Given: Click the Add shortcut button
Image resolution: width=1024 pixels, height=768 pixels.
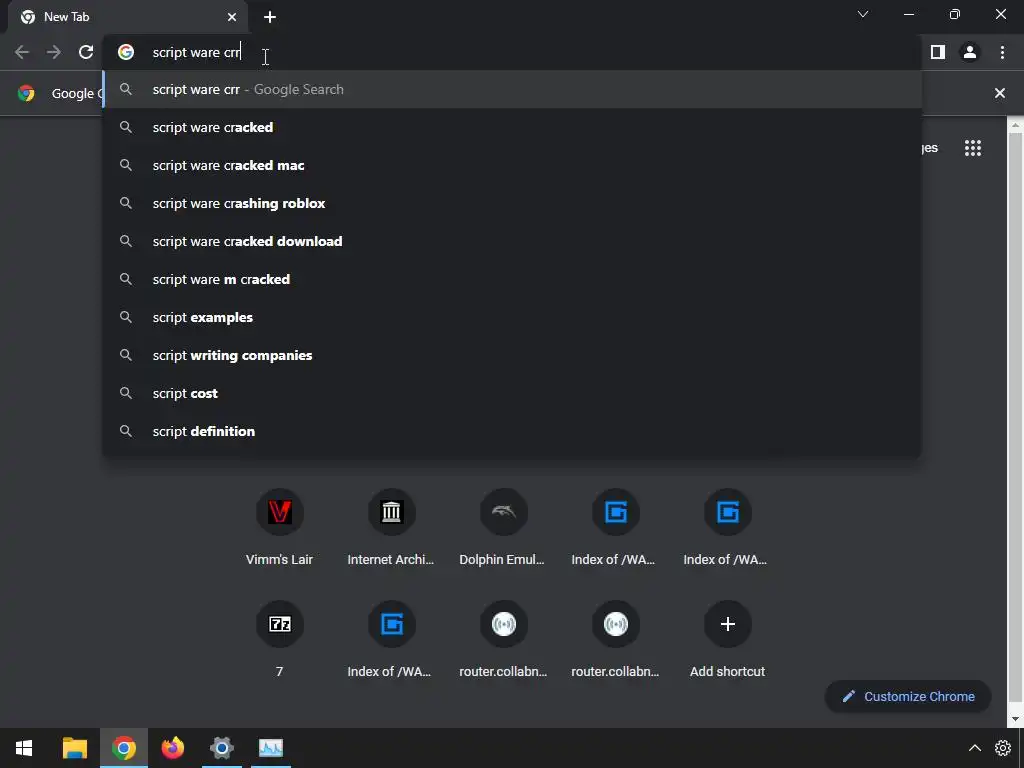Looking at the screenshot, I should [x=728, y=639].
